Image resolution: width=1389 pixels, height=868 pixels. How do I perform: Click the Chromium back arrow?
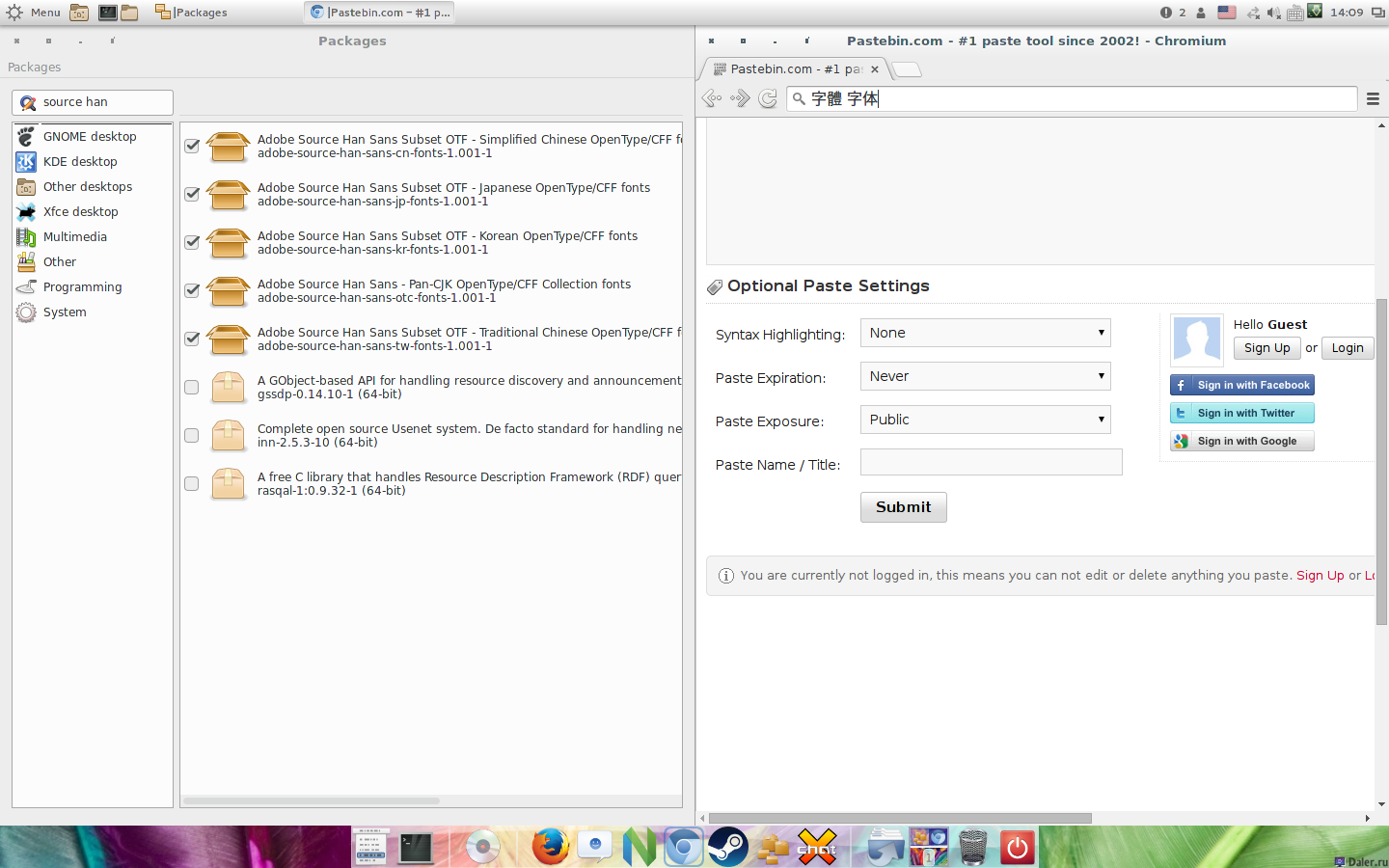pos(712,98)
